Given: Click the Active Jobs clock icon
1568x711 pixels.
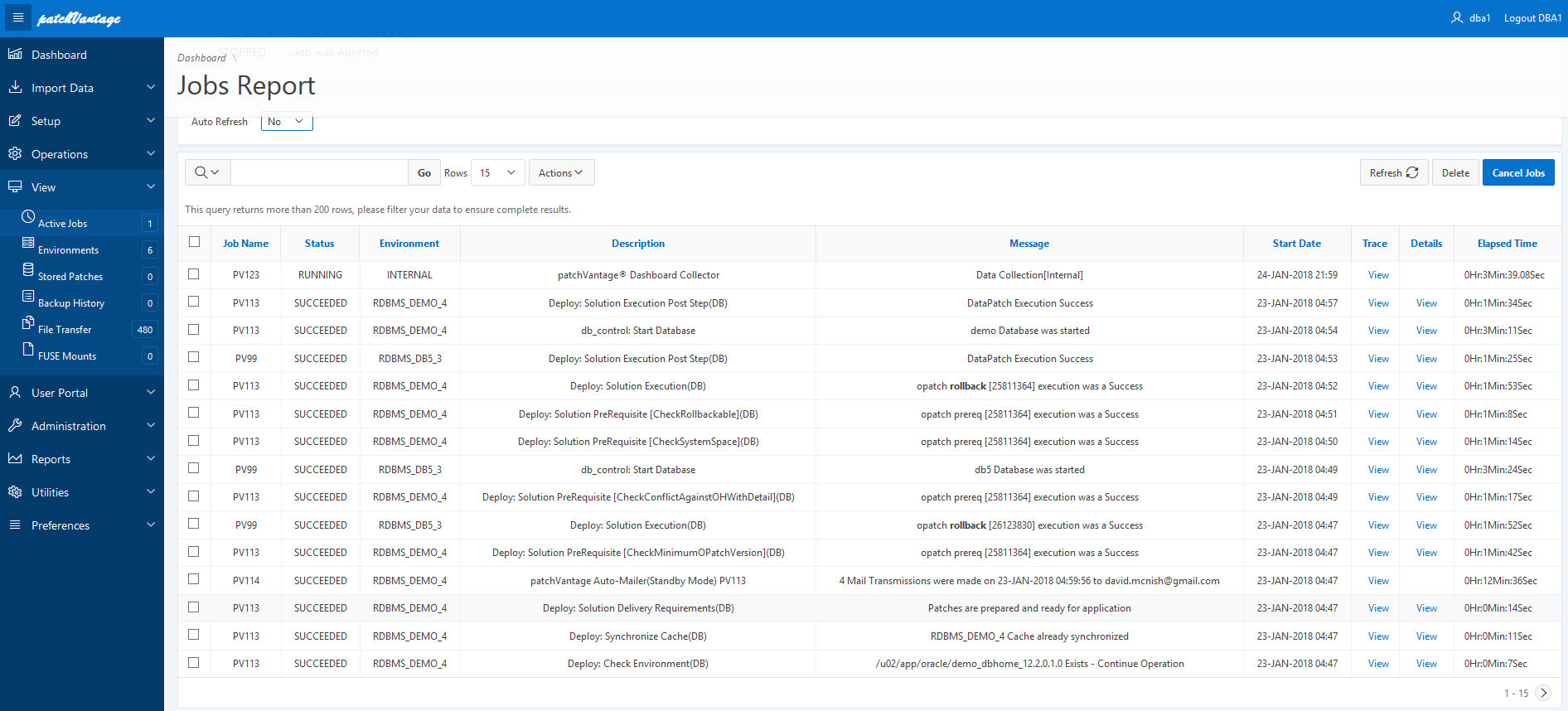Looking at the screenshot, I should [x=28, y=216].
